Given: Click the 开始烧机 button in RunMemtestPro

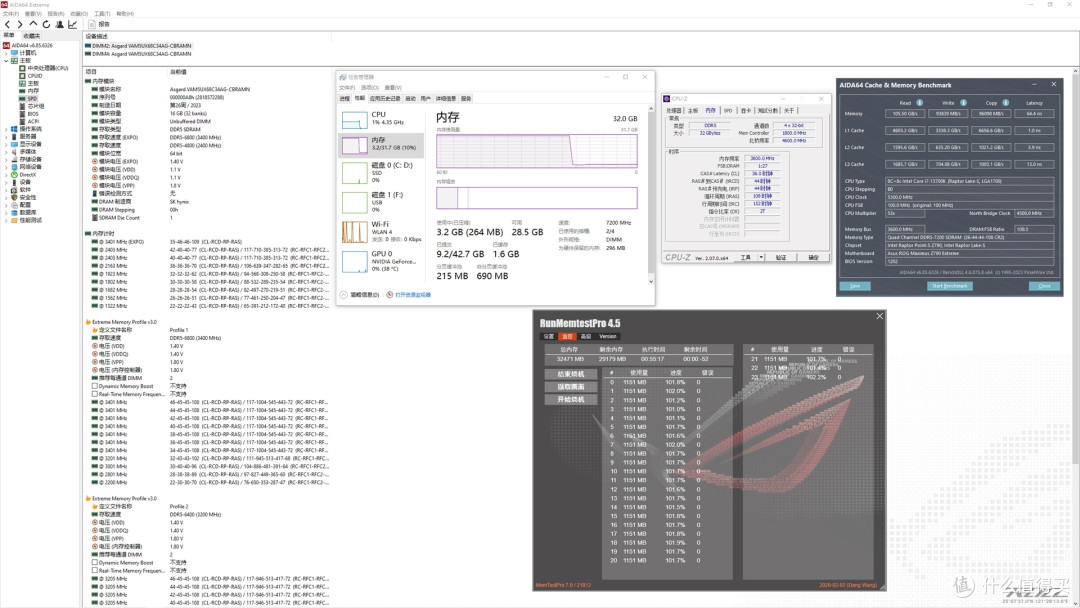Looking at the screenshot, I should [570, 399].
